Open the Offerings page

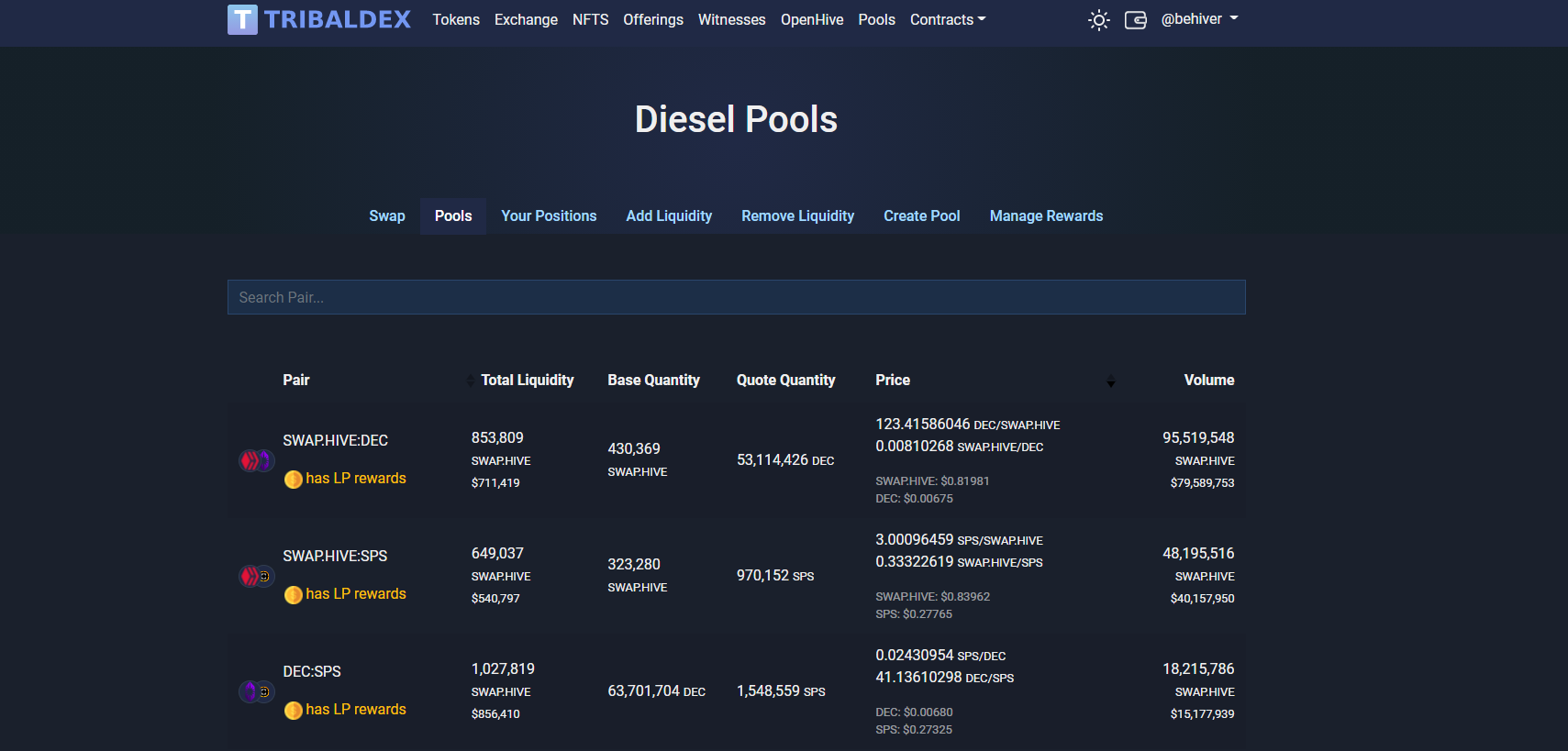tap(653, 20)
